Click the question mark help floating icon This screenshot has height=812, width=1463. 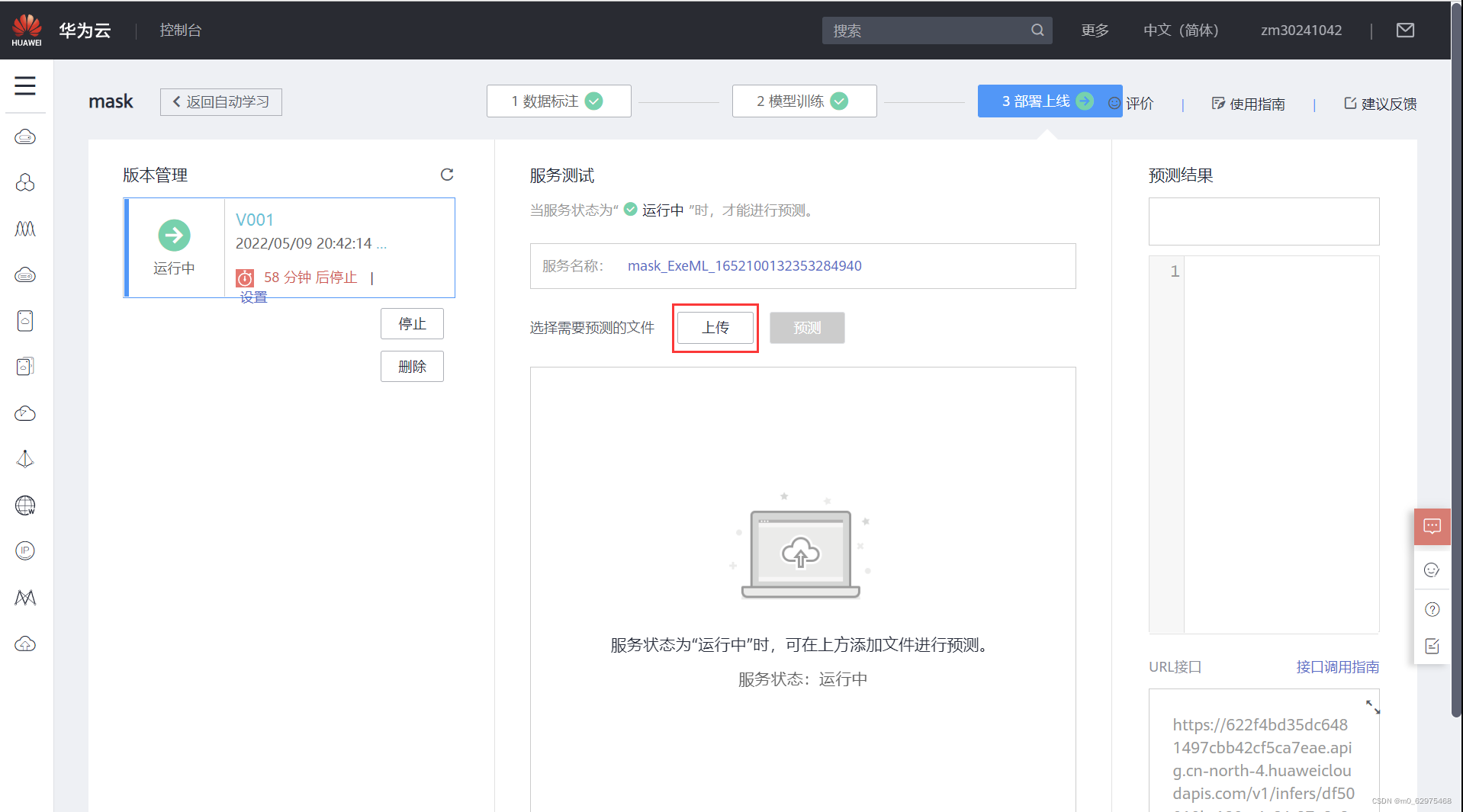coord(1432,609)
